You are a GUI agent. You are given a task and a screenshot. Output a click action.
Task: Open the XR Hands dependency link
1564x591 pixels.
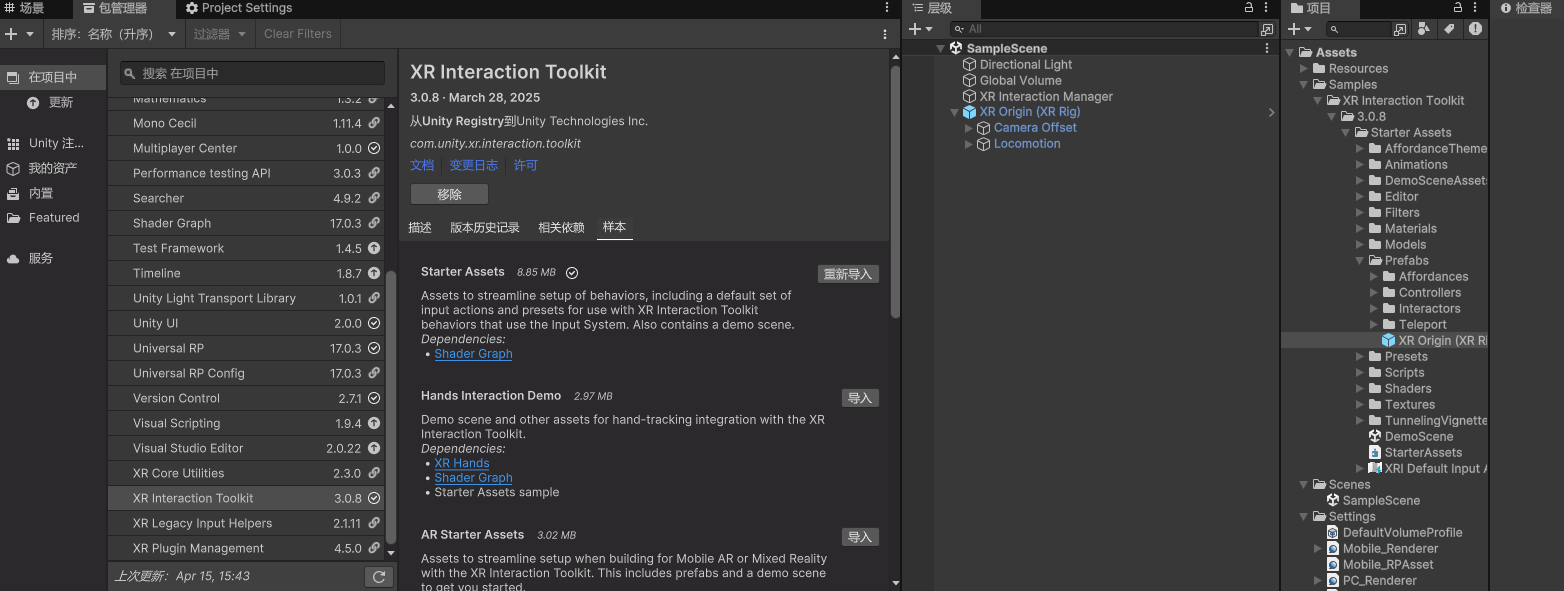coord(462,463)
